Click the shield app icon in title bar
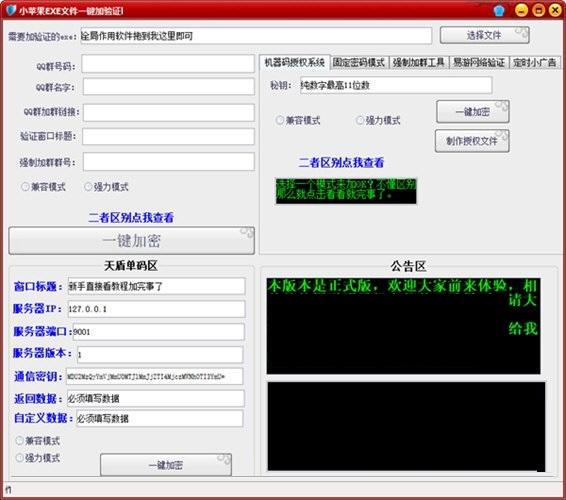 11,10
